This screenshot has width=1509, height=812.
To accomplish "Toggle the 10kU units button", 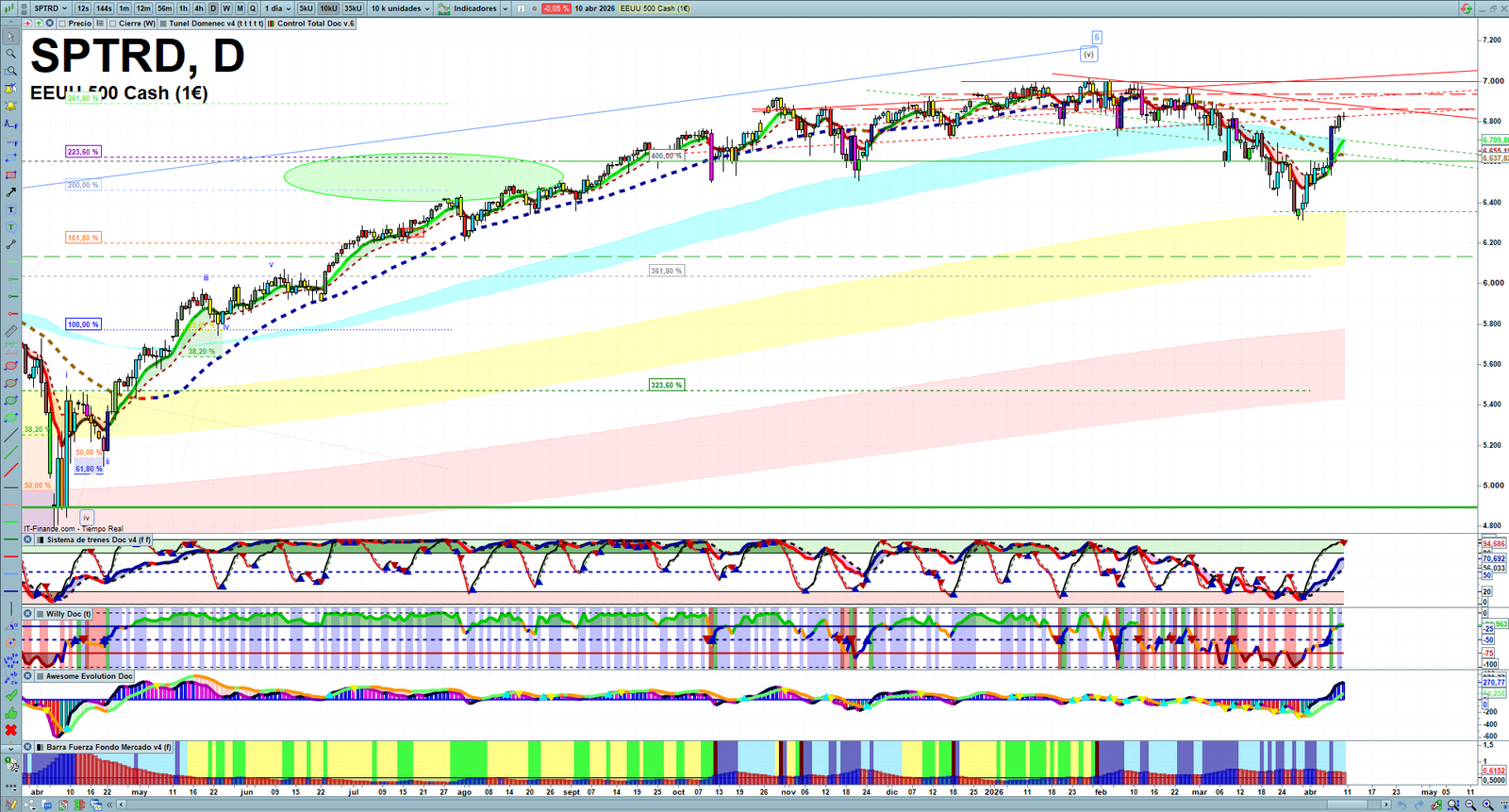I will click(x=328, y=8).
